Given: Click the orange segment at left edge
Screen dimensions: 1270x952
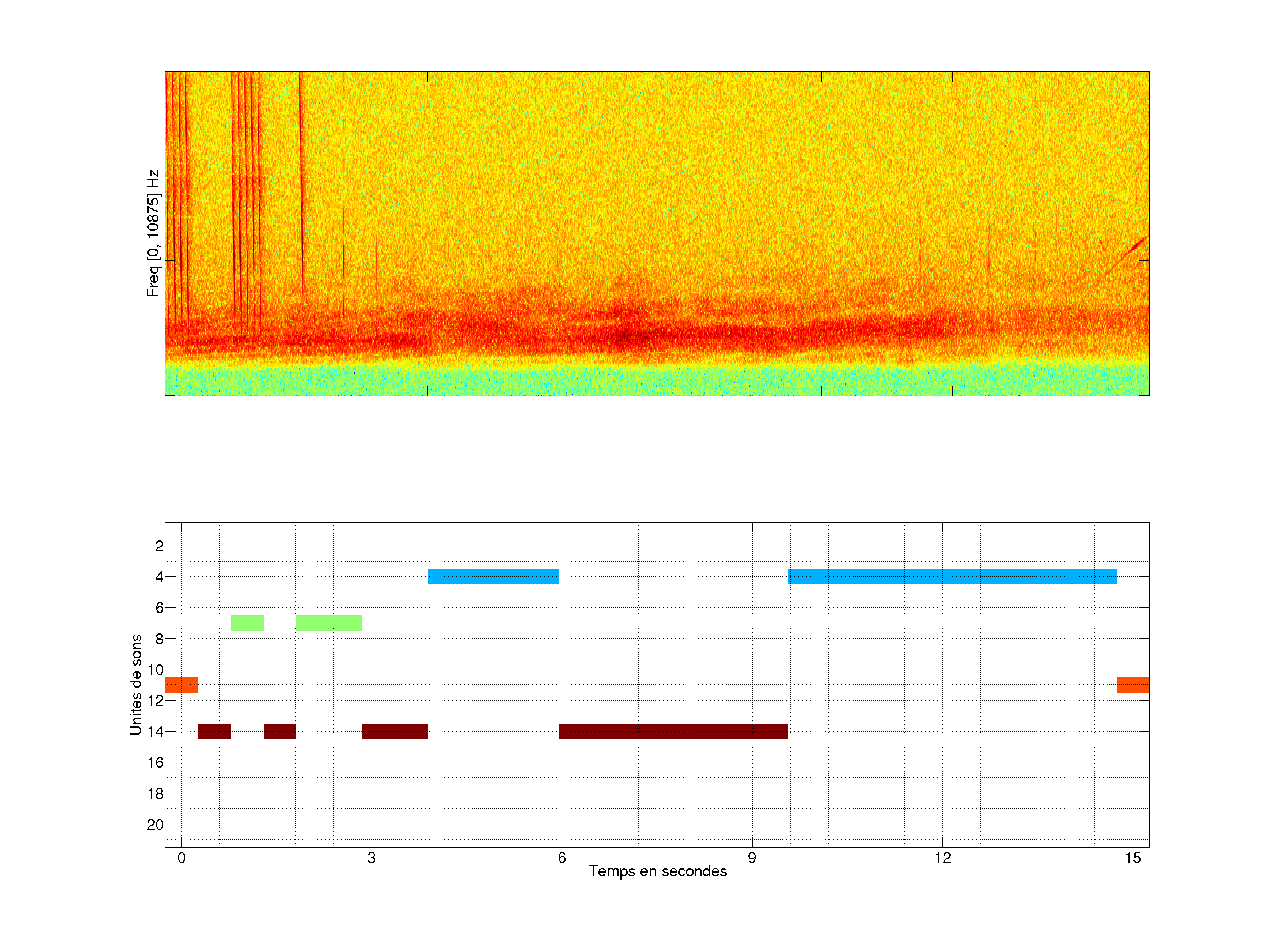Looking at the screenshot, I should (x=181, y=684).
